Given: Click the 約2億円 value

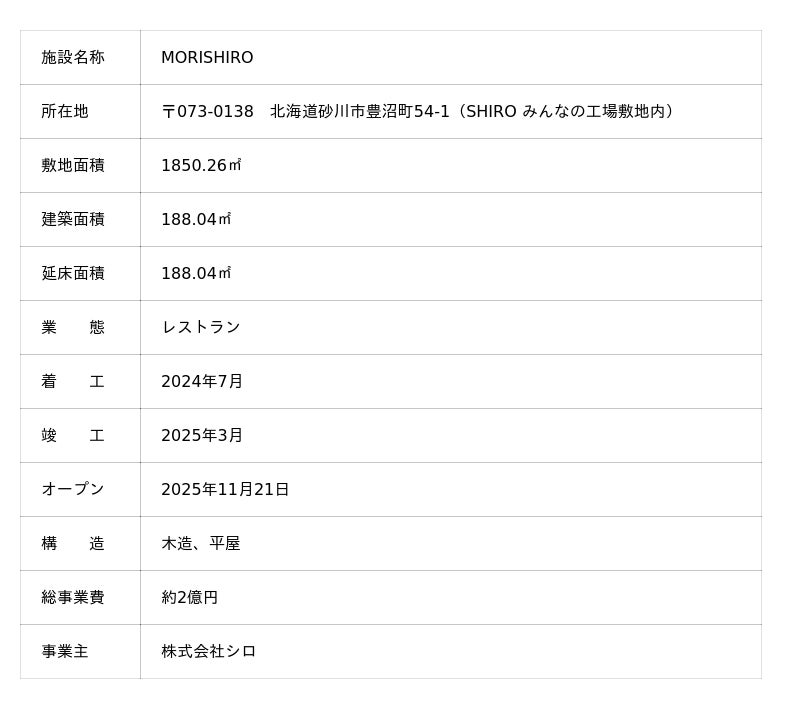Looking at the screenshot, I should (189, 597).
